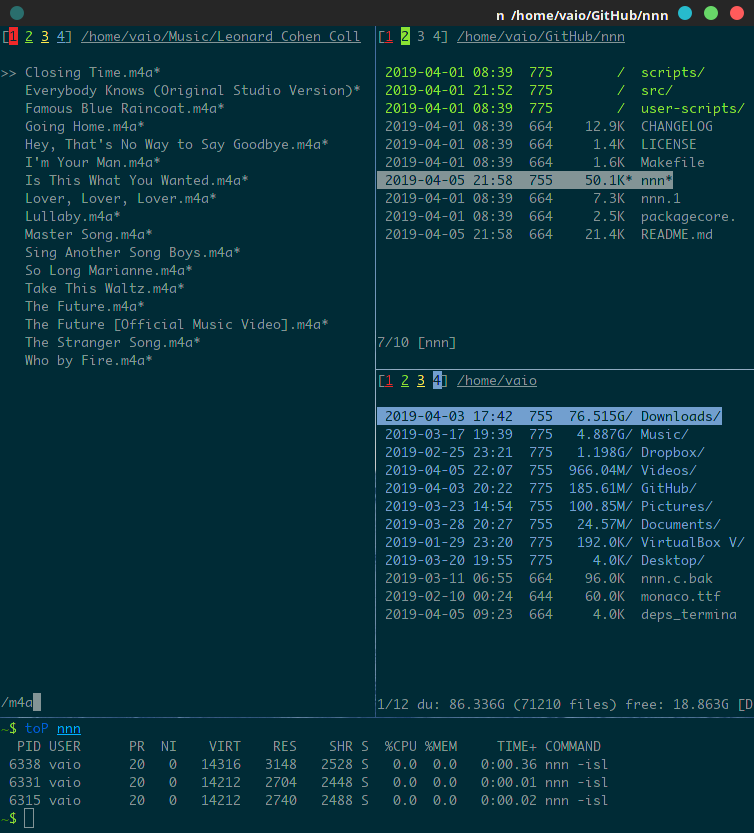Click the nnn argument in toP command

click(x=69, y=729)
